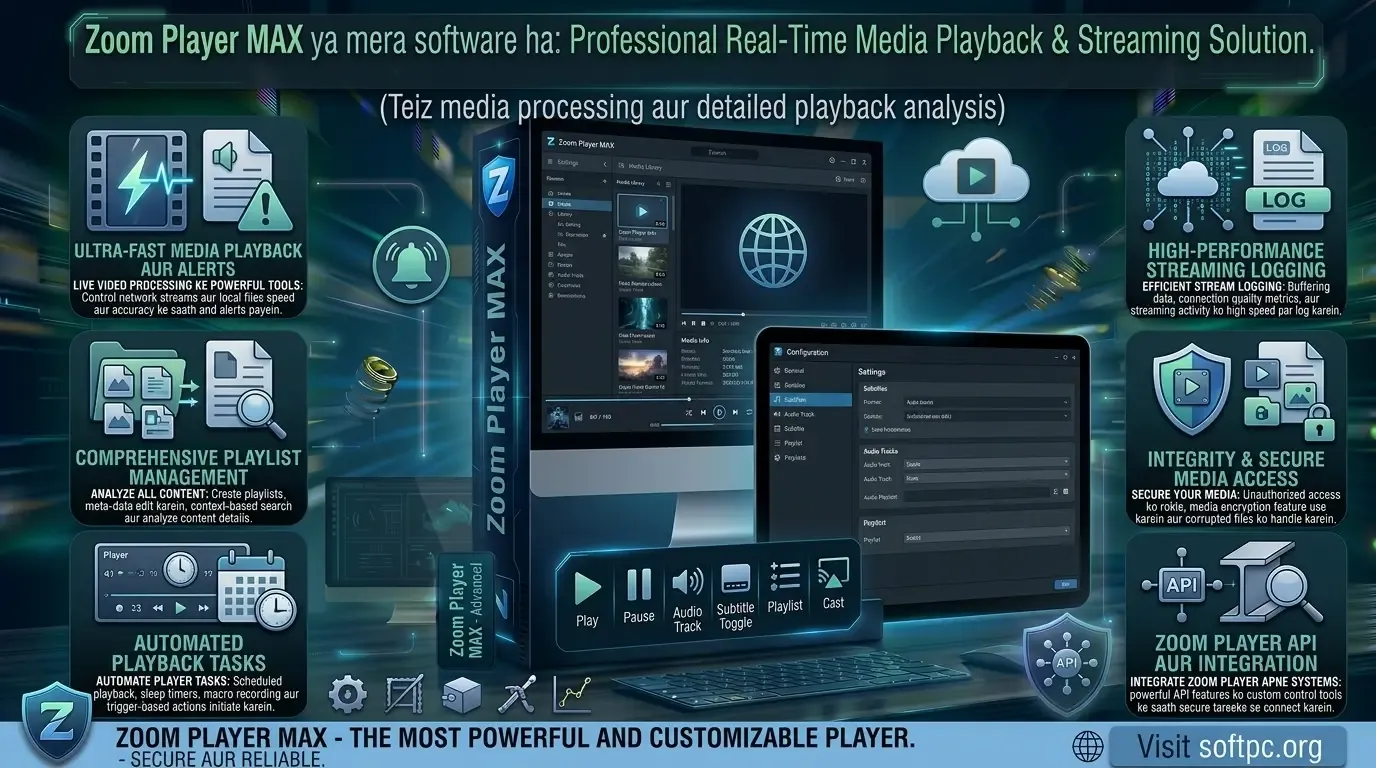Click the Z shield logo in footer
This screenshot has width=1376, height=768.
(x=56, y=722)
